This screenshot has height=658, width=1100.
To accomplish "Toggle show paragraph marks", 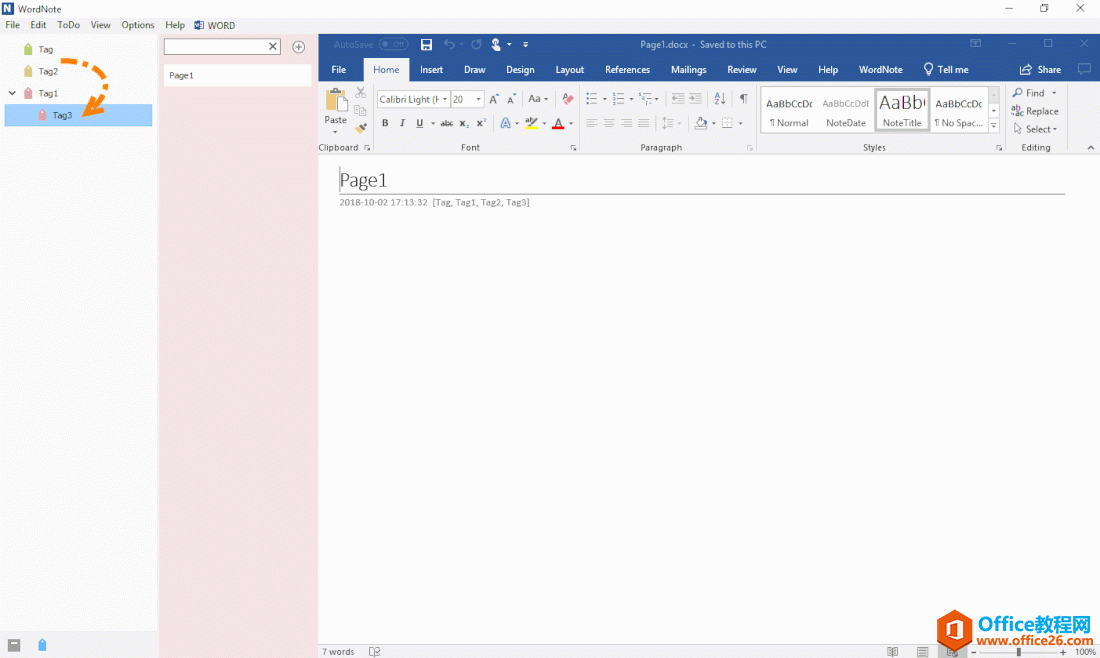I will [x=743, y=99].
